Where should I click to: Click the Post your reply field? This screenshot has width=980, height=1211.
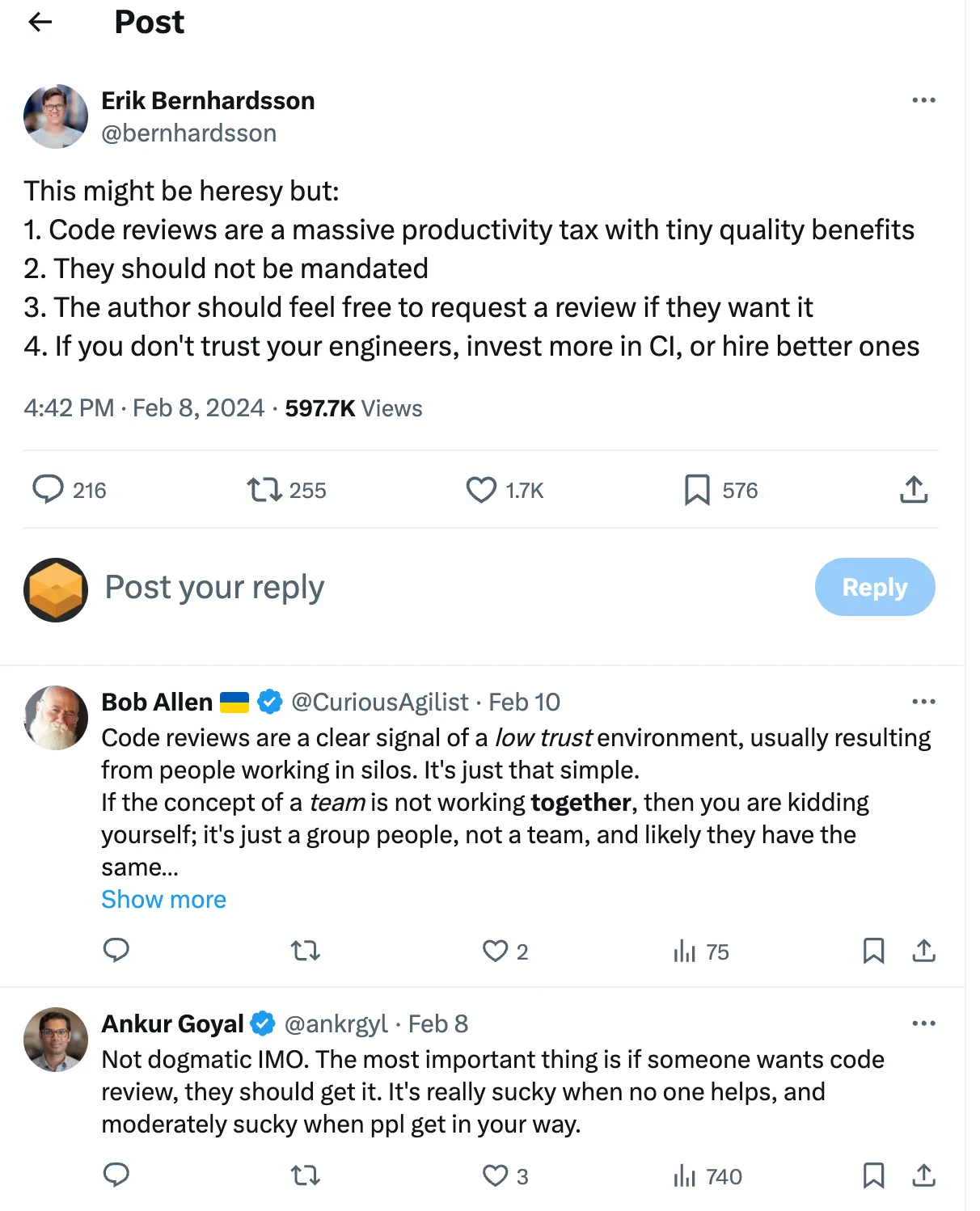point(213,588)
